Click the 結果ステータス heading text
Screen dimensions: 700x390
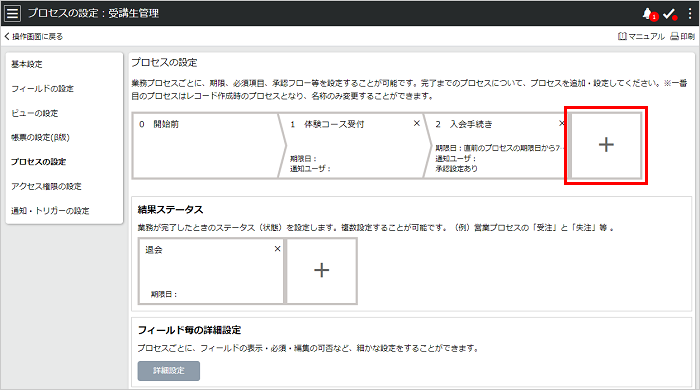point(171,209)
